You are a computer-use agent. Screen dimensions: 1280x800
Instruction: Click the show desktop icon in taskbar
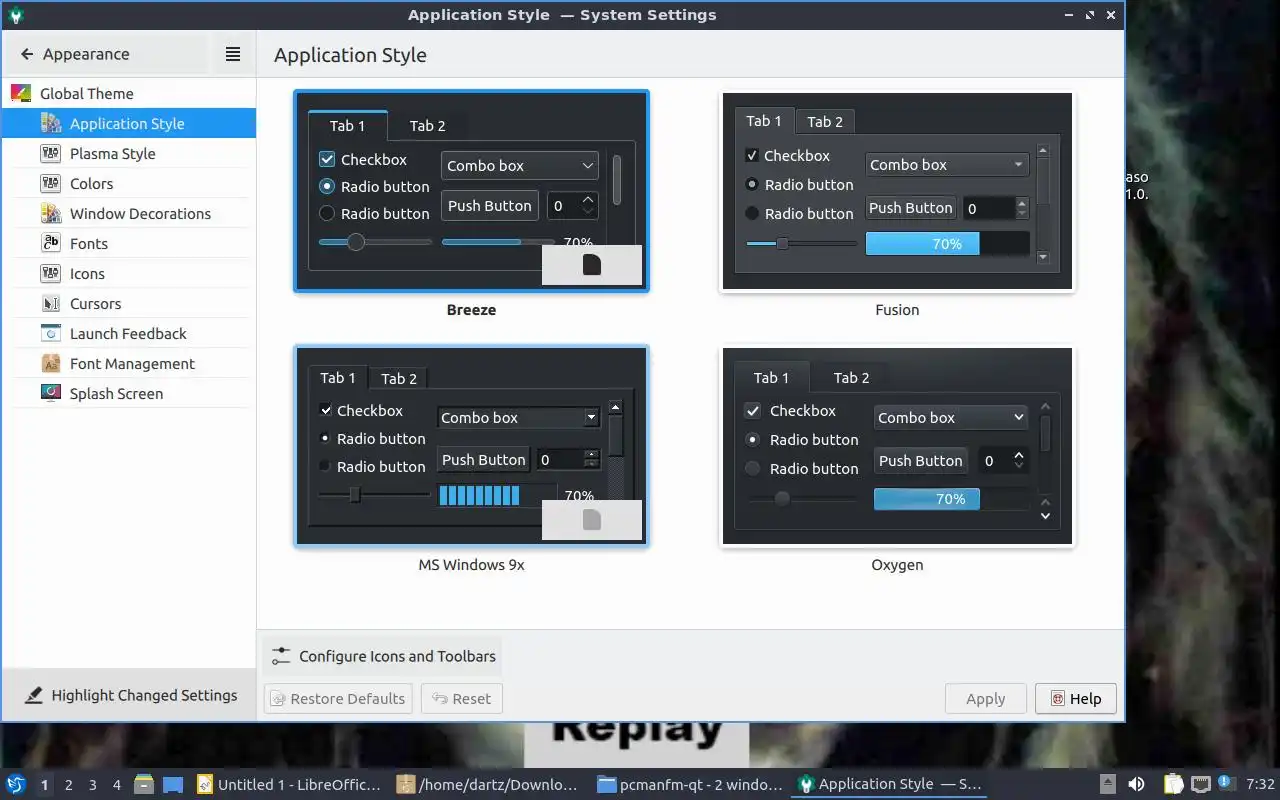click(173, 784)
